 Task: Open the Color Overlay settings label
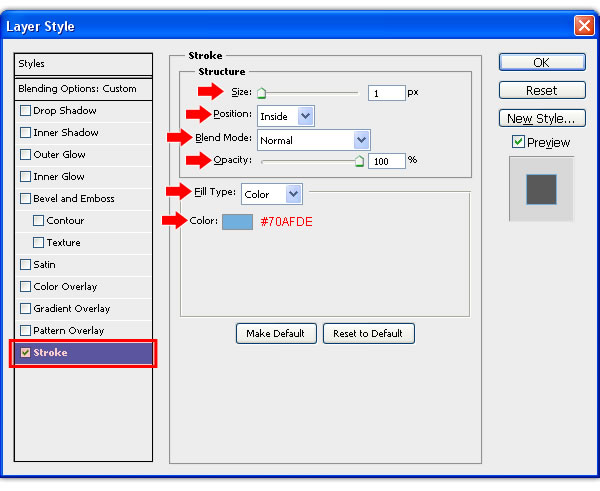tap(65, 287)
